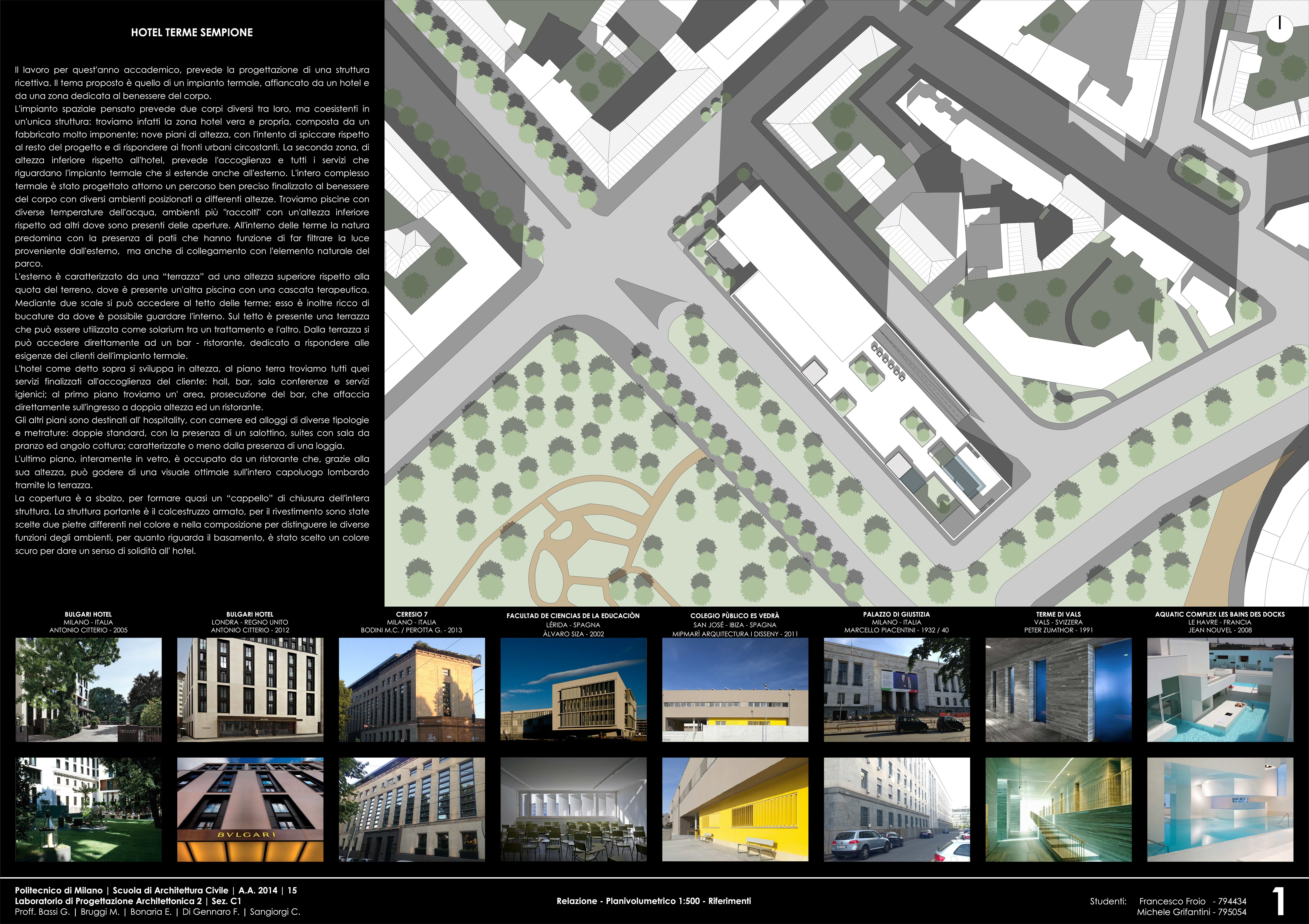
Task: Open Es Vedrà school exterior with blue sky
Action: (735, 690)
